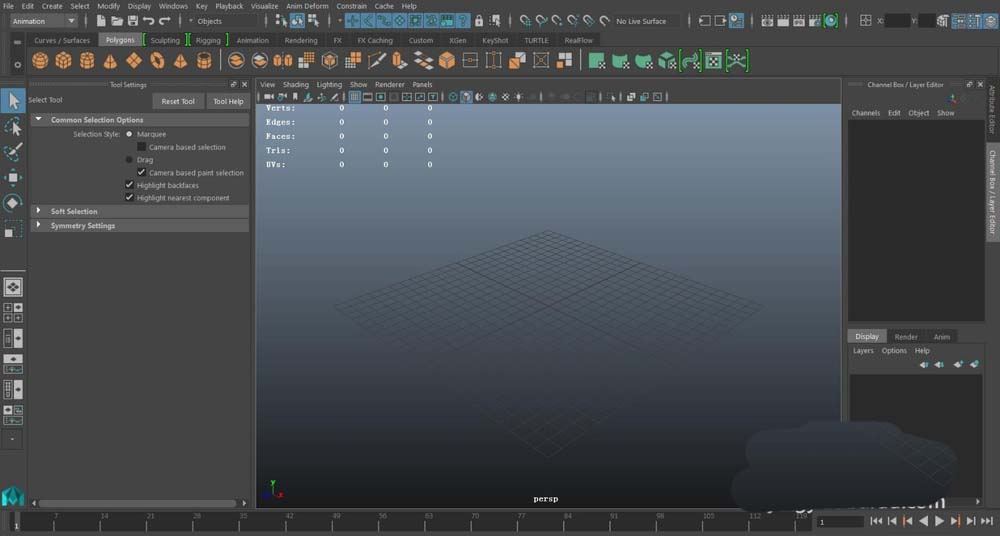Switch to the Sculpting shelf tab
Image resolution: width=1000 pixels, height=536 pixels.
(x=165, y=40)
